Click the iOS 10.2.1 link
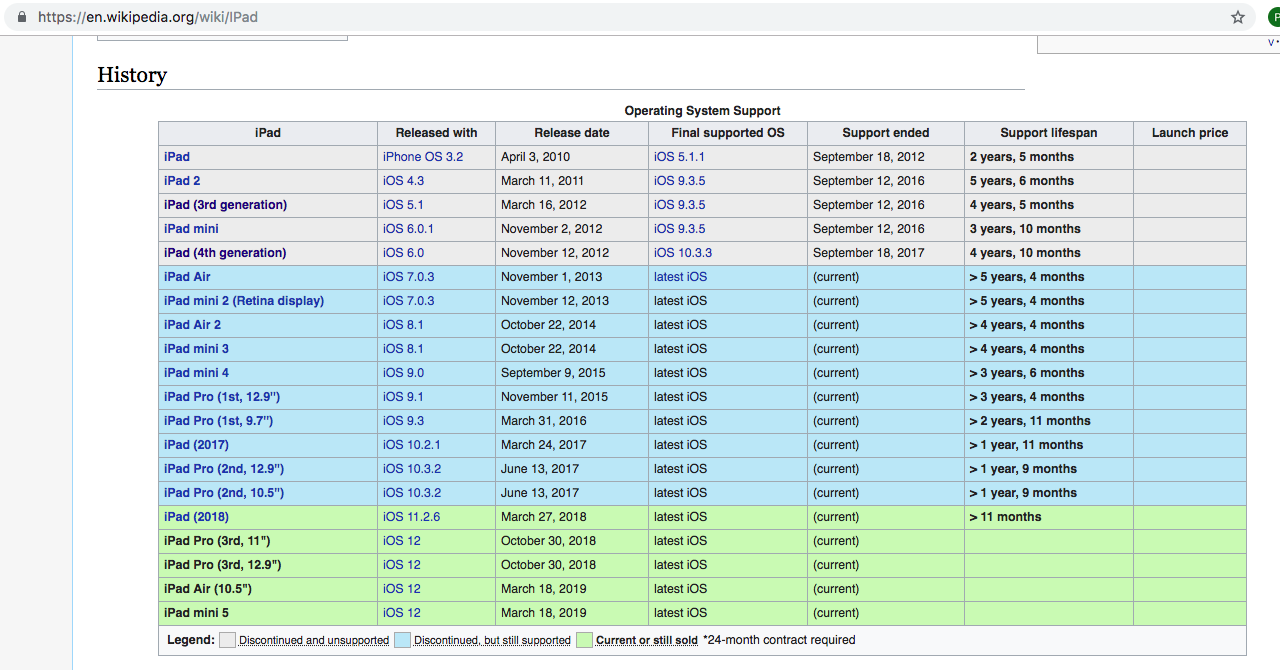This screenshot has width=1280, height=670. [412, 445]
